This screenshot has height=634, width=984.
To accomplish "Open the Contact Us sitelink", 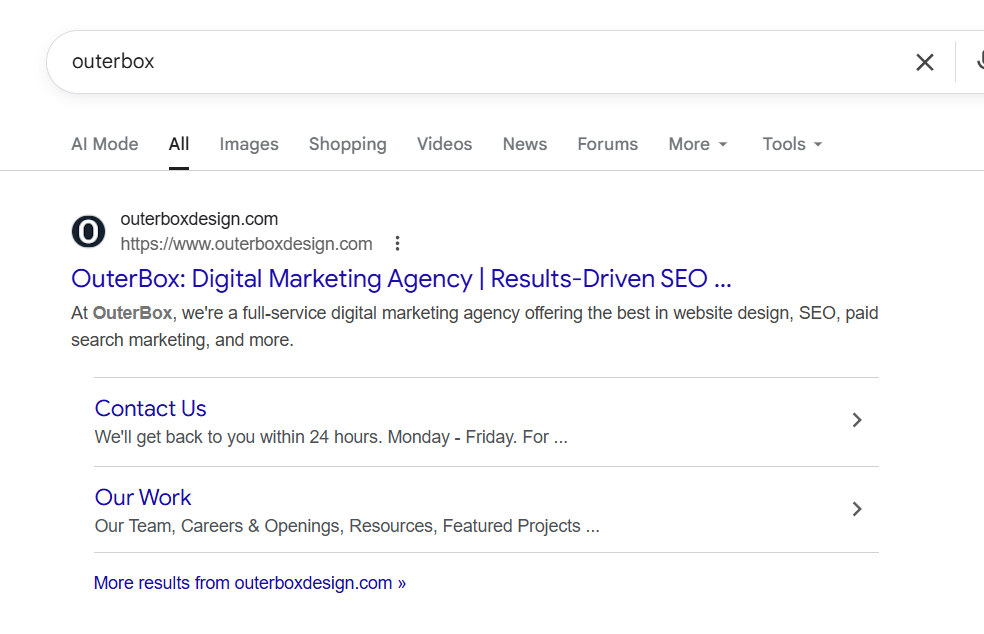I will pyautogui.click(x=151, y=409).
